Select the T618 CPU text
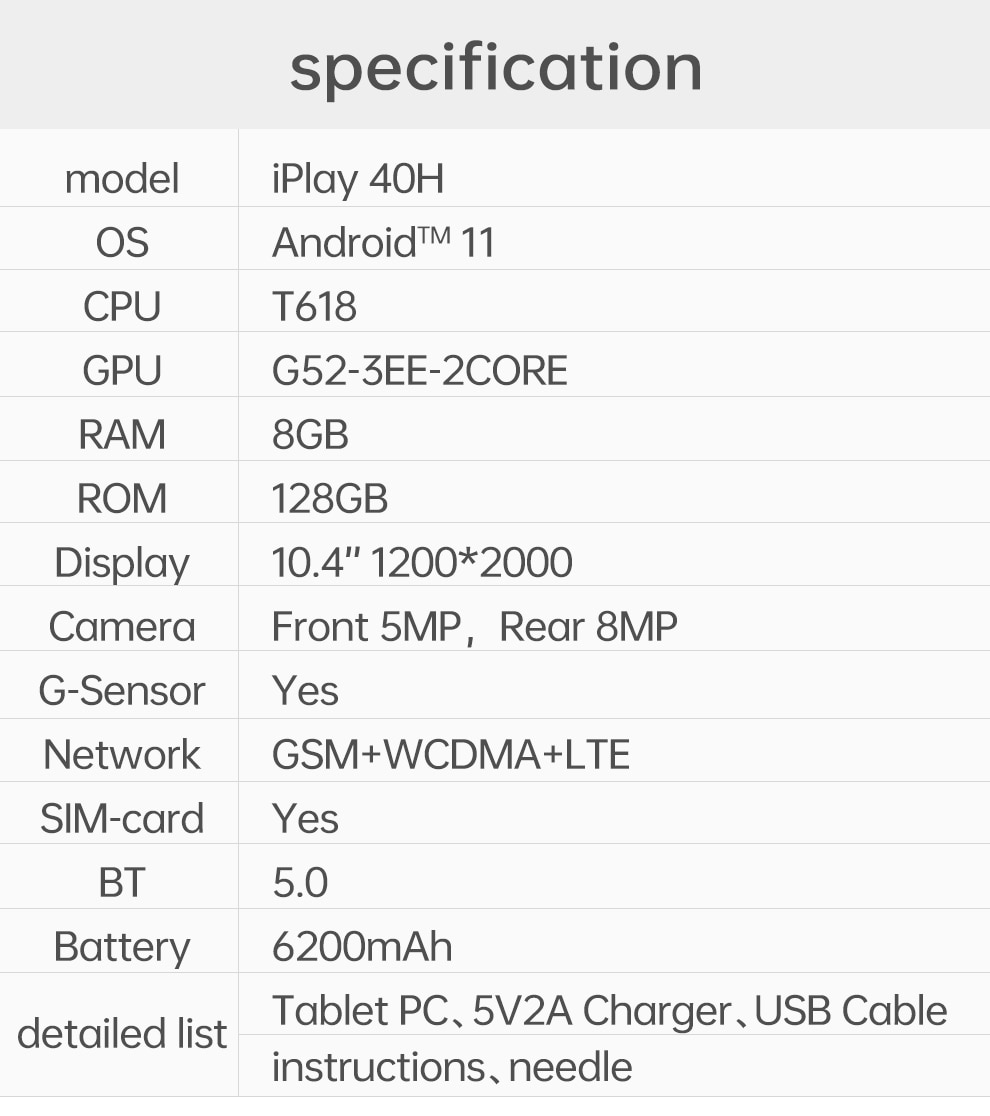Viewport: 990px width, 1116px height. point(314,307)
